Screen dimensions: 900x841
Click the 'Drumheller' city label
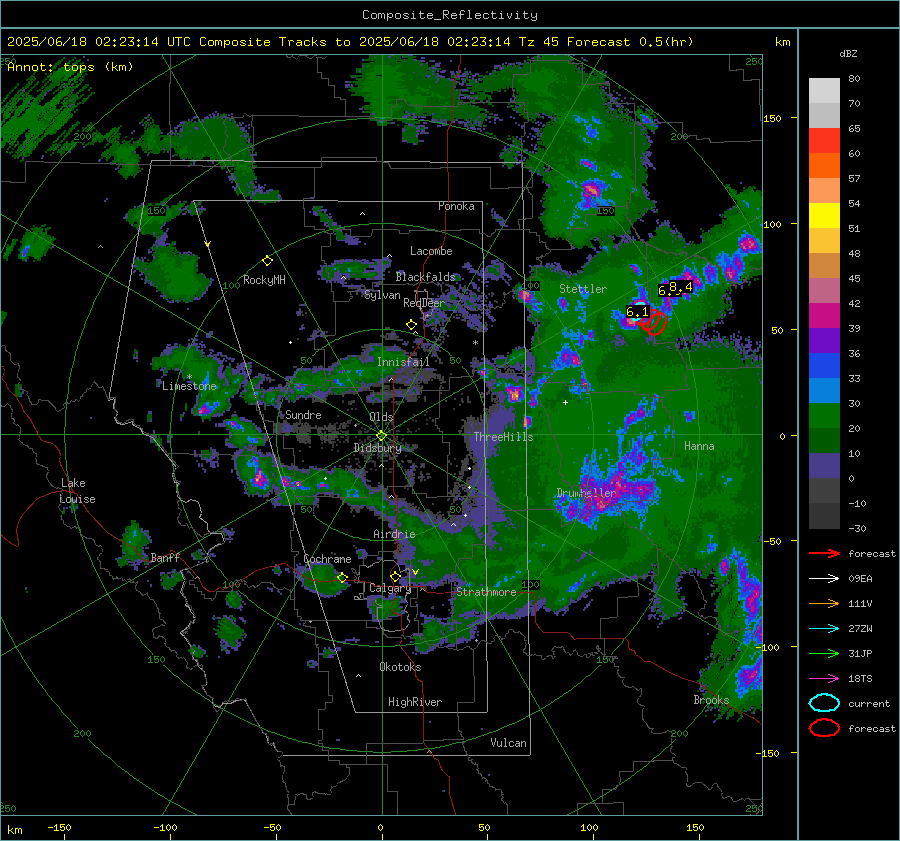[x=586, y=493]
